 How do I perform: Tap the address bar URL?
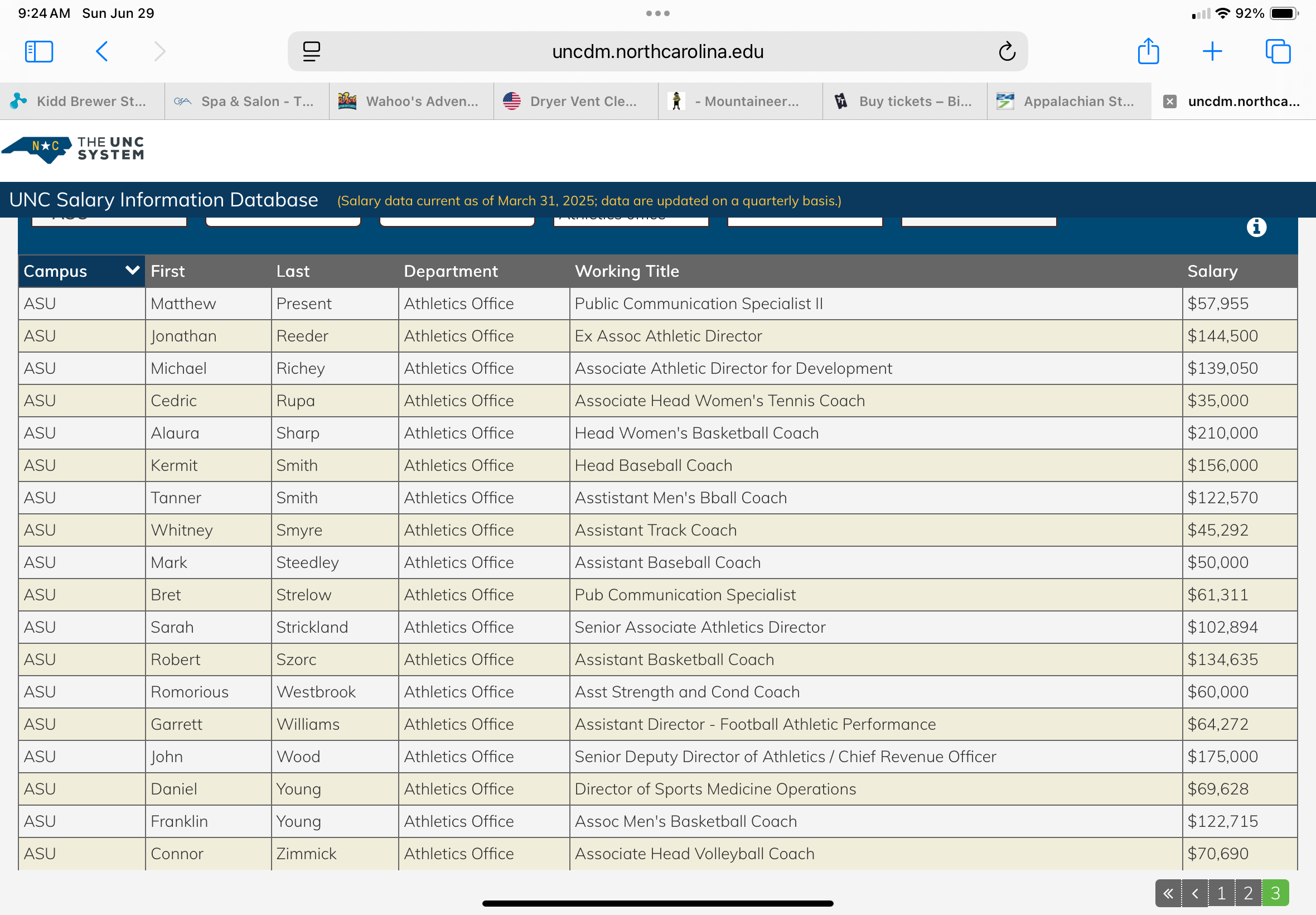[657, 51]
